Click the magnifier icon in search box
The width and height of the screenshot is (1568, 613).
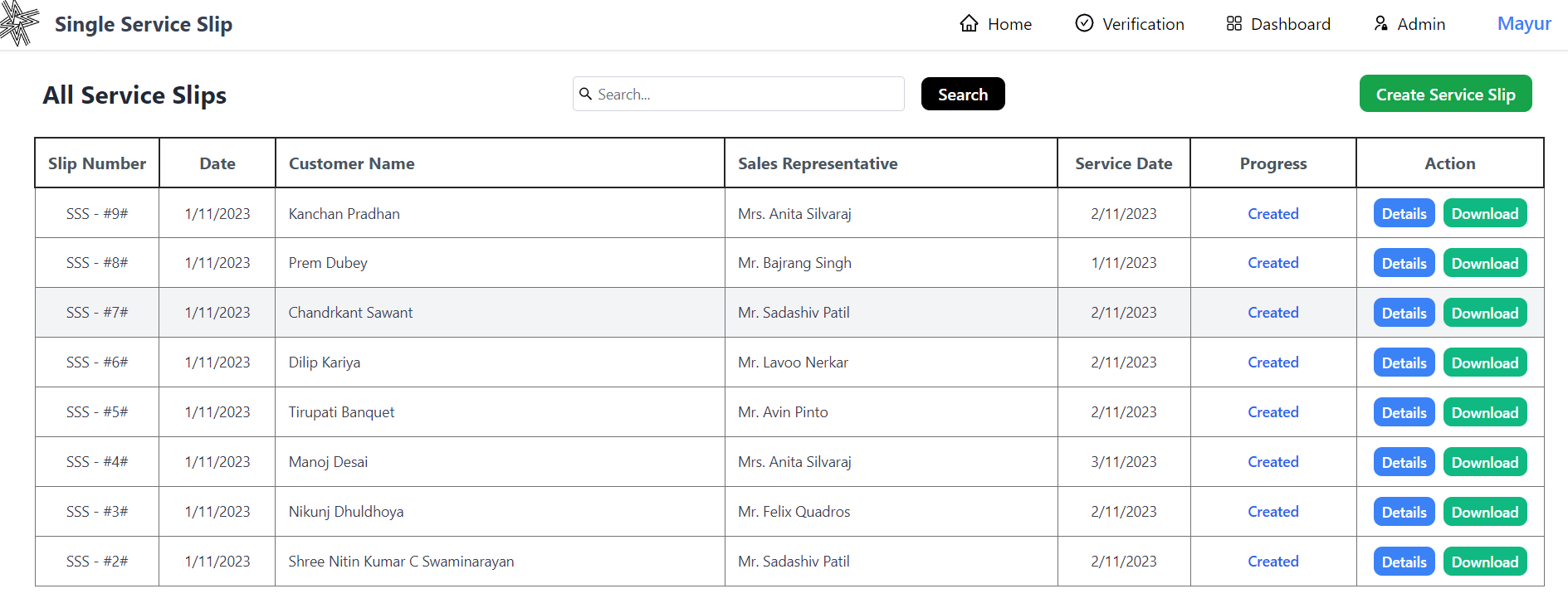click(x=586, y=94)
